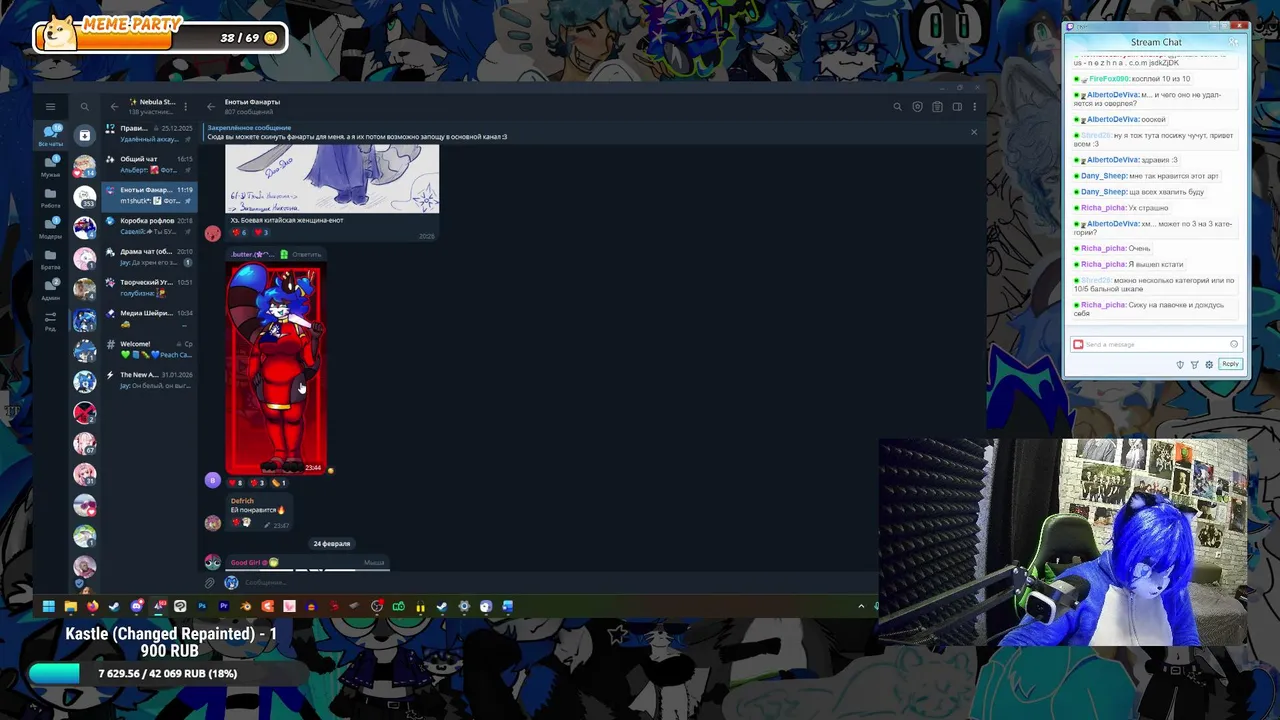Select the Модеры folder tab
The image size is (1280, 720).
(50, 228)
